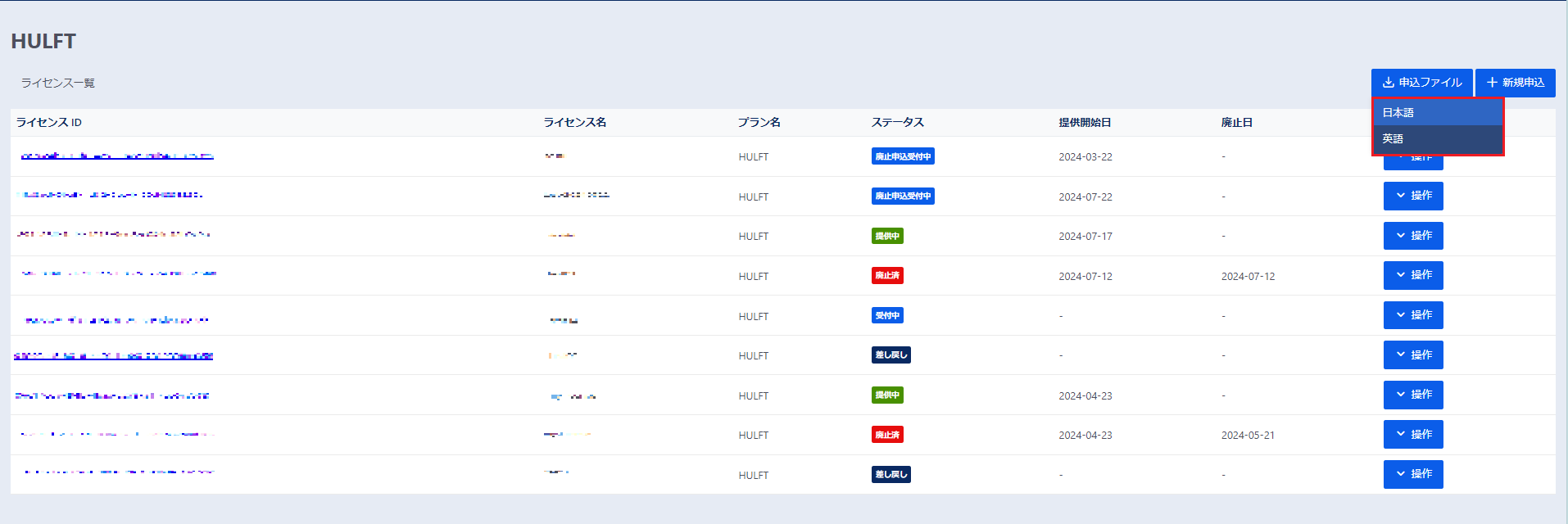Click HULFT plan name in the 2024-07-17 row
The height and width of the screenshot is (524, 1568).
point(754,237)
